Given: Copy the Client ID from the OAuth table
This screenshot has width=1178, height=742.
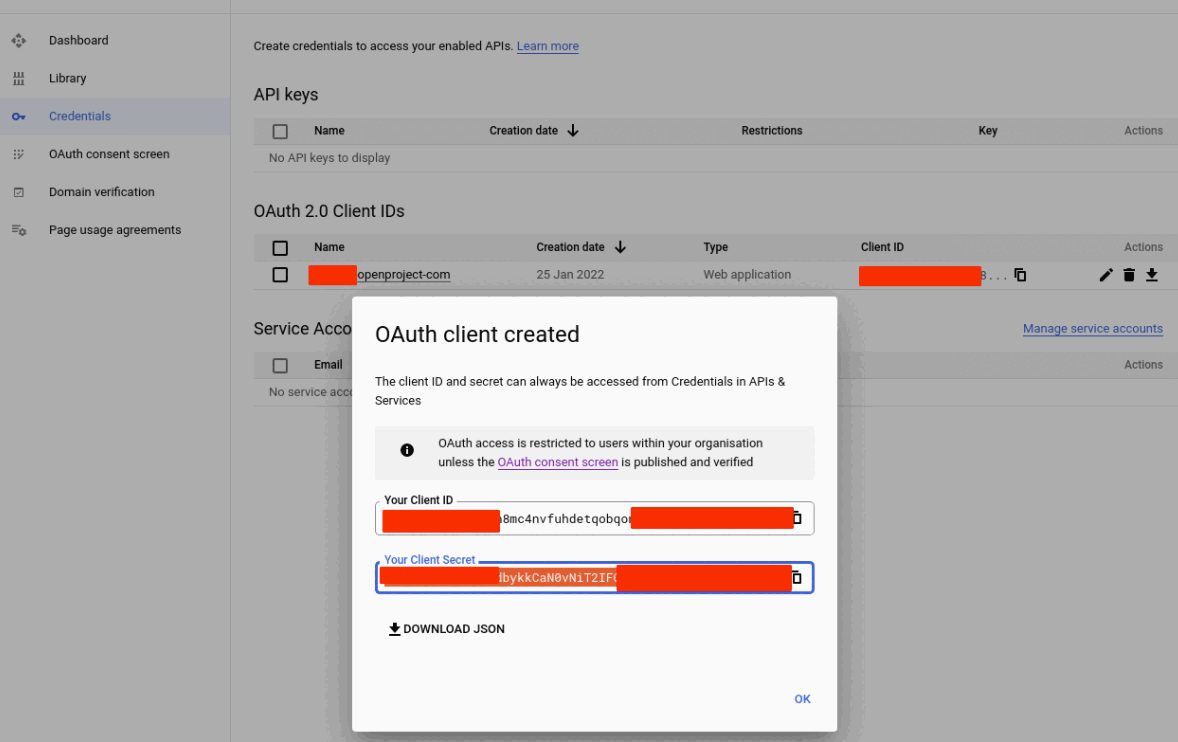Looking at the screenshot, I should (x=1020, y=274).
